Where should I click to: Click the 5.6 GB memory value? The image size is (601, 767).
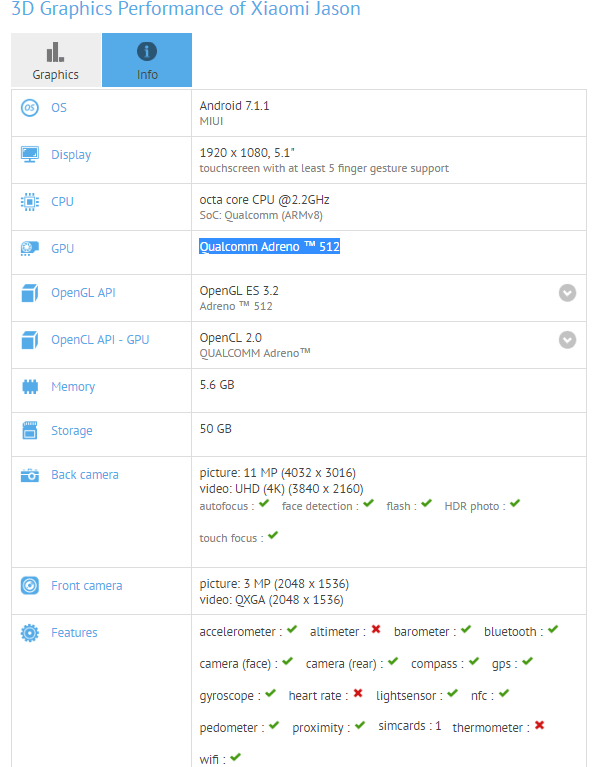[217, 385]
